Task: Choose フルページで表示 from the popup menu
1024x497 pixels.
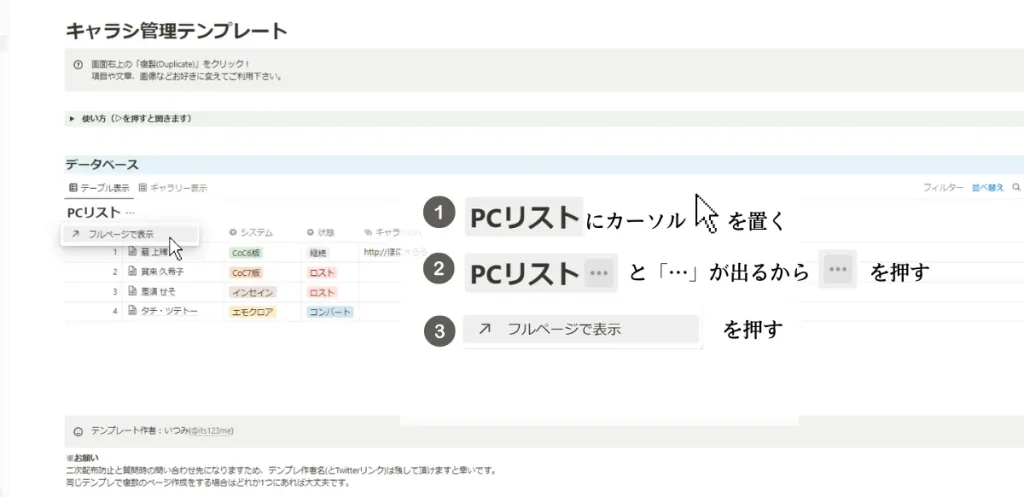Action: click(130, 234)
